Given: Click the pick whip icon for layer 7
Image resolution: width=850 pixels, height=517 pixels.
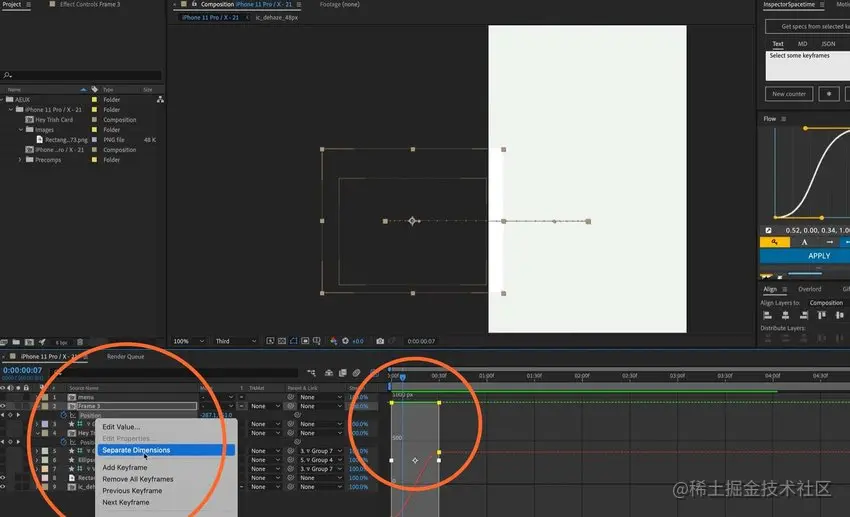Looking at the screenshot, I should pyautogui.click(x=291, y=469).
